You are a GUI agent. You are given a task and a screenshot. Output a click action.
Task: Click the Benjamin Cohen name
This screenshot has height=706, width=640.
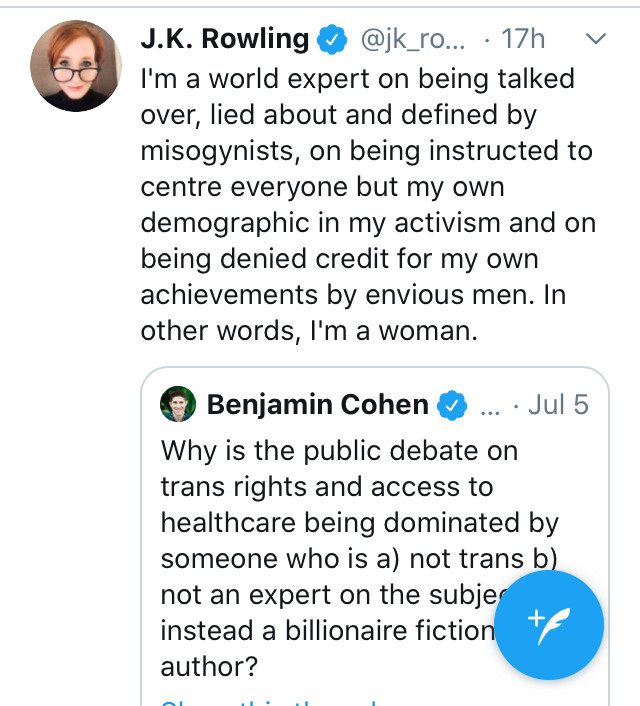coord(317,405)
